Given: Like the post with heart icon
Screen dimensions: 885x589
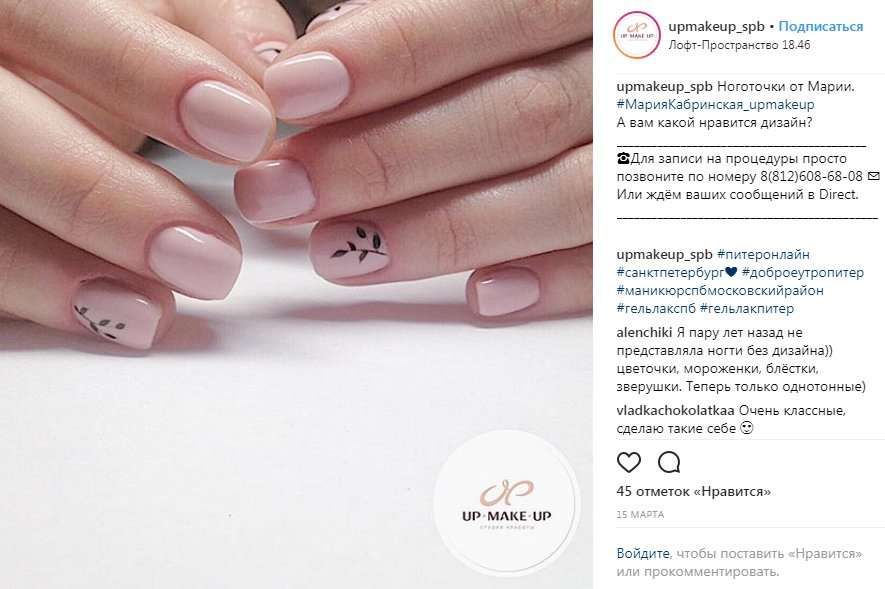Looking at the screenshot, I should click(x=629, y=463).
